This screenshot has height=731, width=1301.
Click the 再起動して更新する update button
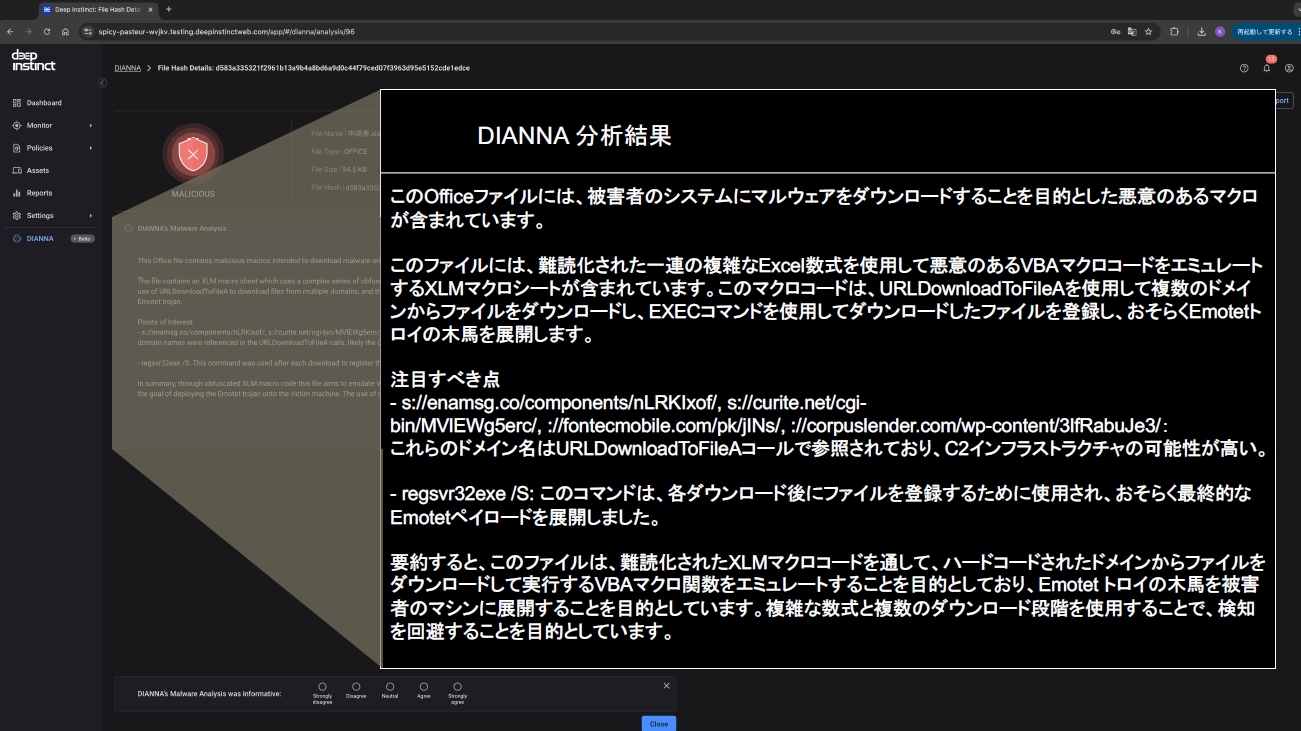point(1265,31)
